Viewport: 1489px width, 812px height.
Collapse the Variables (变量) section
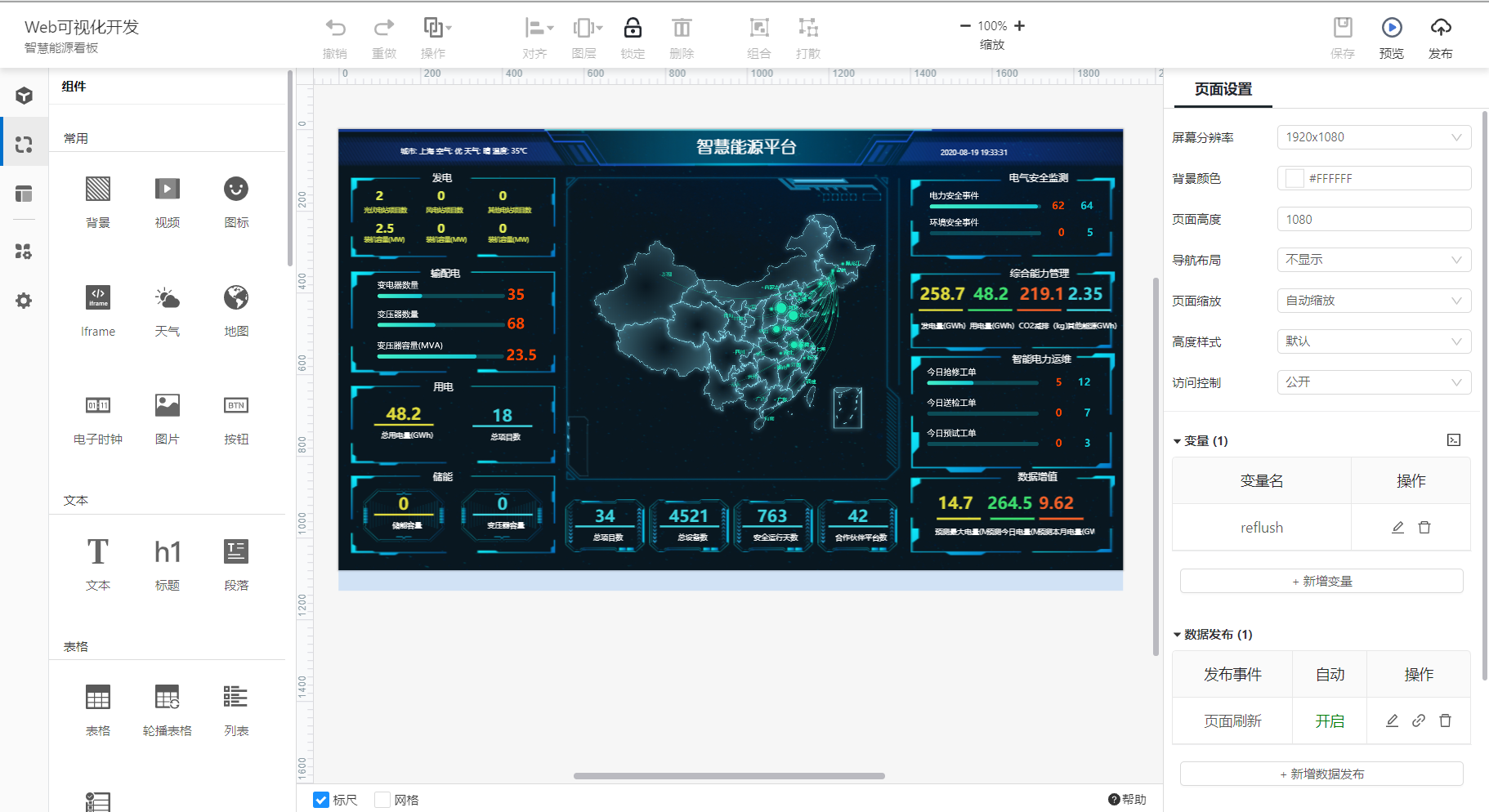coord(1178,441)
